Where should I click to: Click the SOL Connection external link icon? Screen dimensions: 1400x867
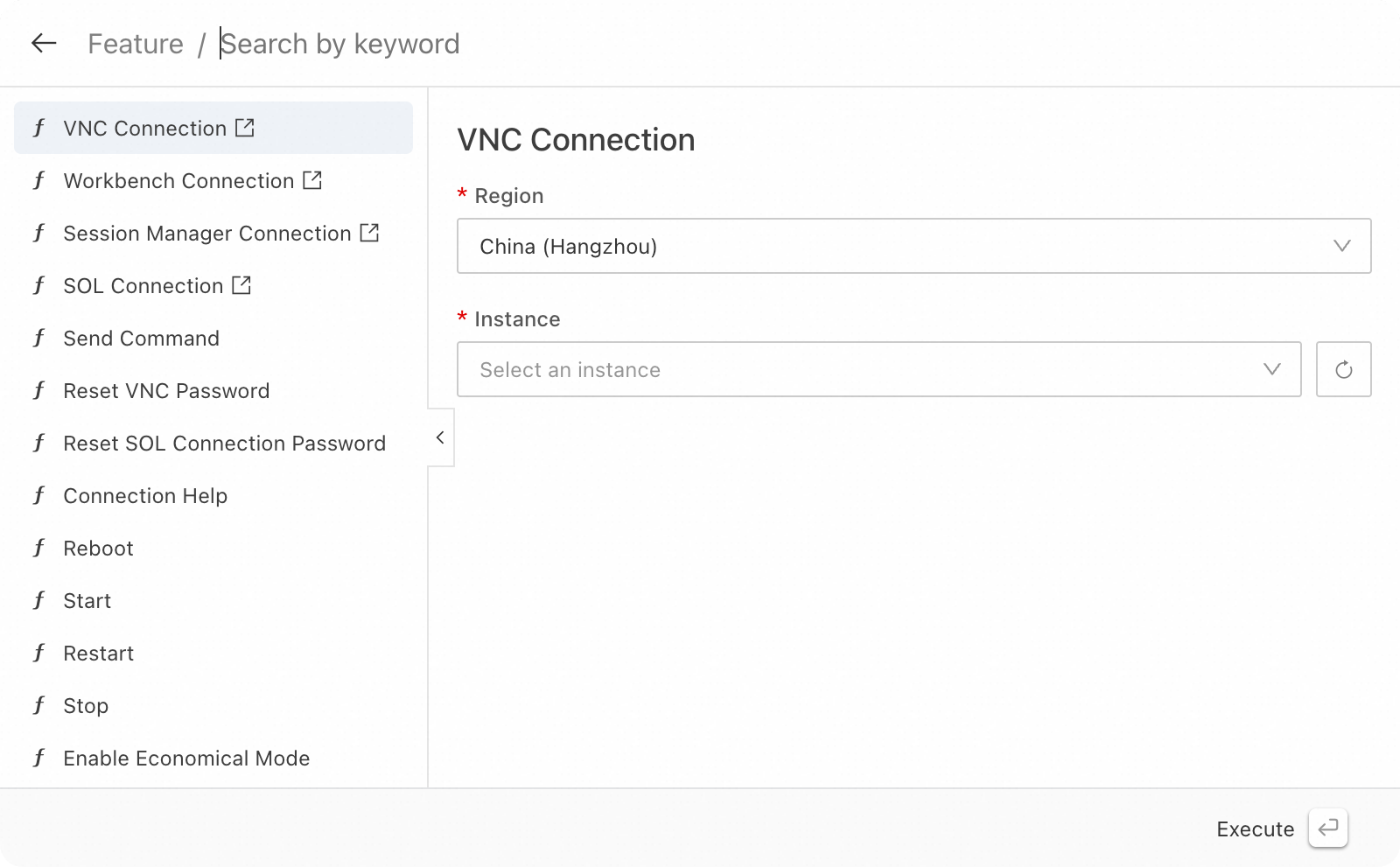click(241, 285)
